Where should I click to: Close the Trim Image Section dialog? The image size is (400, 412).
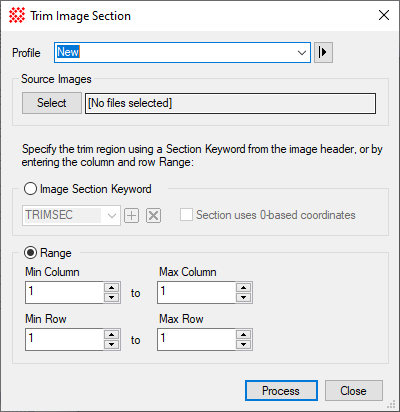click(x=384, y=15)
